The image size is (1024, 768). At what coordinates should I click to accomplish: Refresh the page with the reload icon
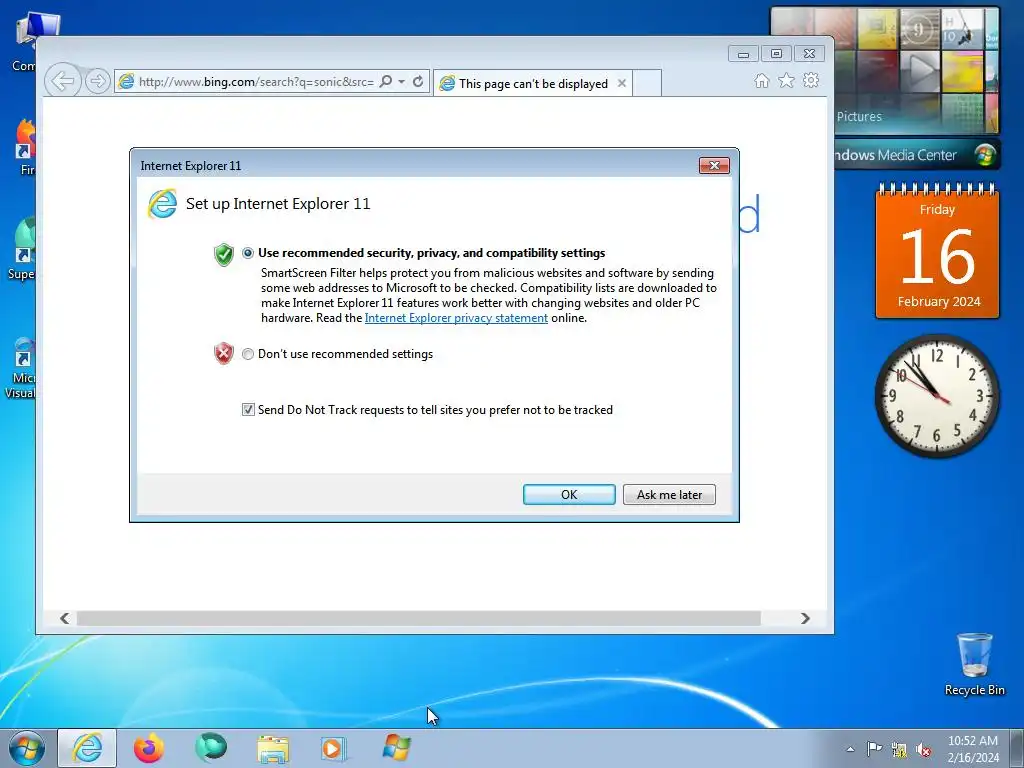point(418,82)
